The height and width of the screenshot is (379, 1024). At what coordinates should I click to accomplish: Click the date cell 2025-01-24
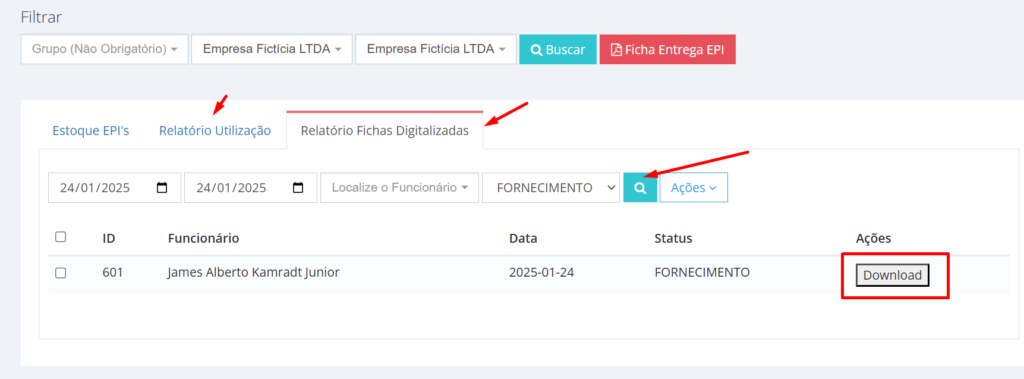[541, 272]
